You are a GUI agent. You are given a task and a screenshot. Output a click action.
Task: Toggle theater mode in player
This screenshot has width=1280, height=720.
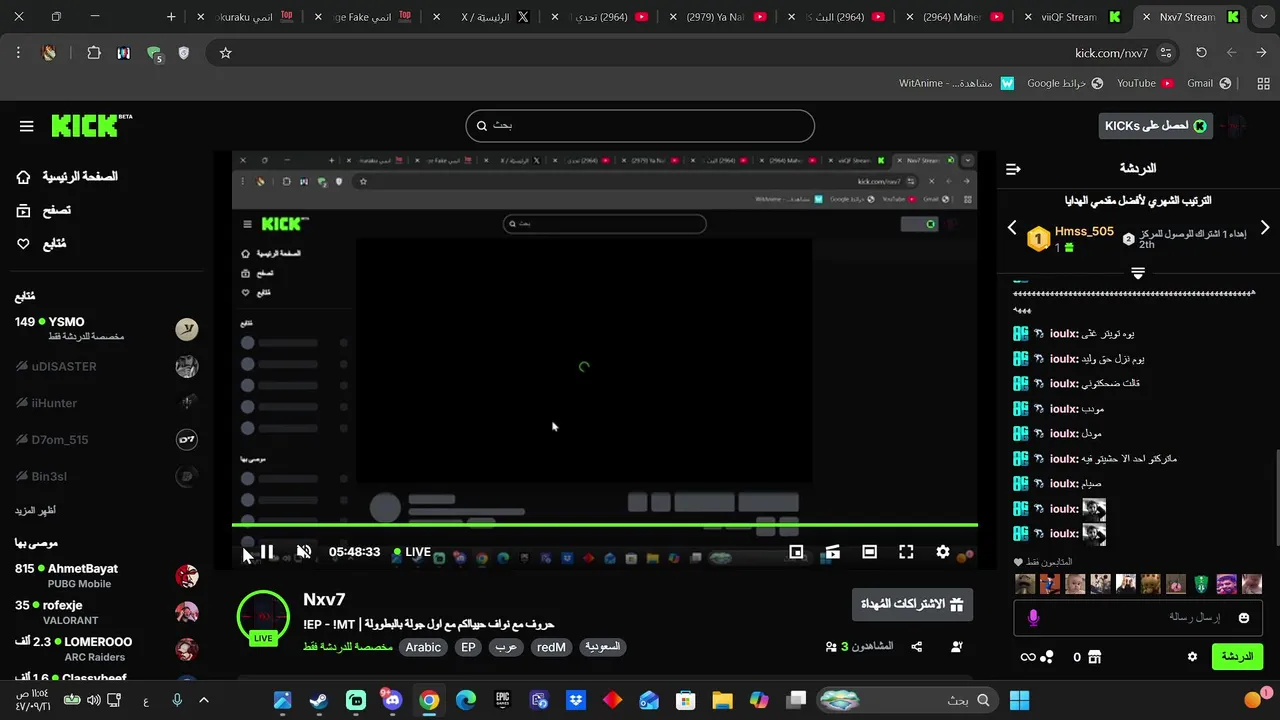point(869,552)
